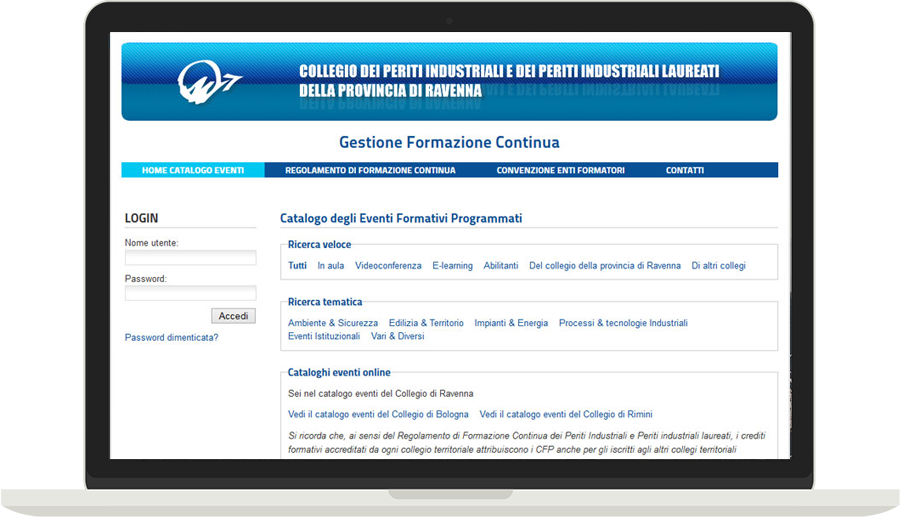
Task: Select Processi & tecnologie Industriali theme
Action: (623, 323)
